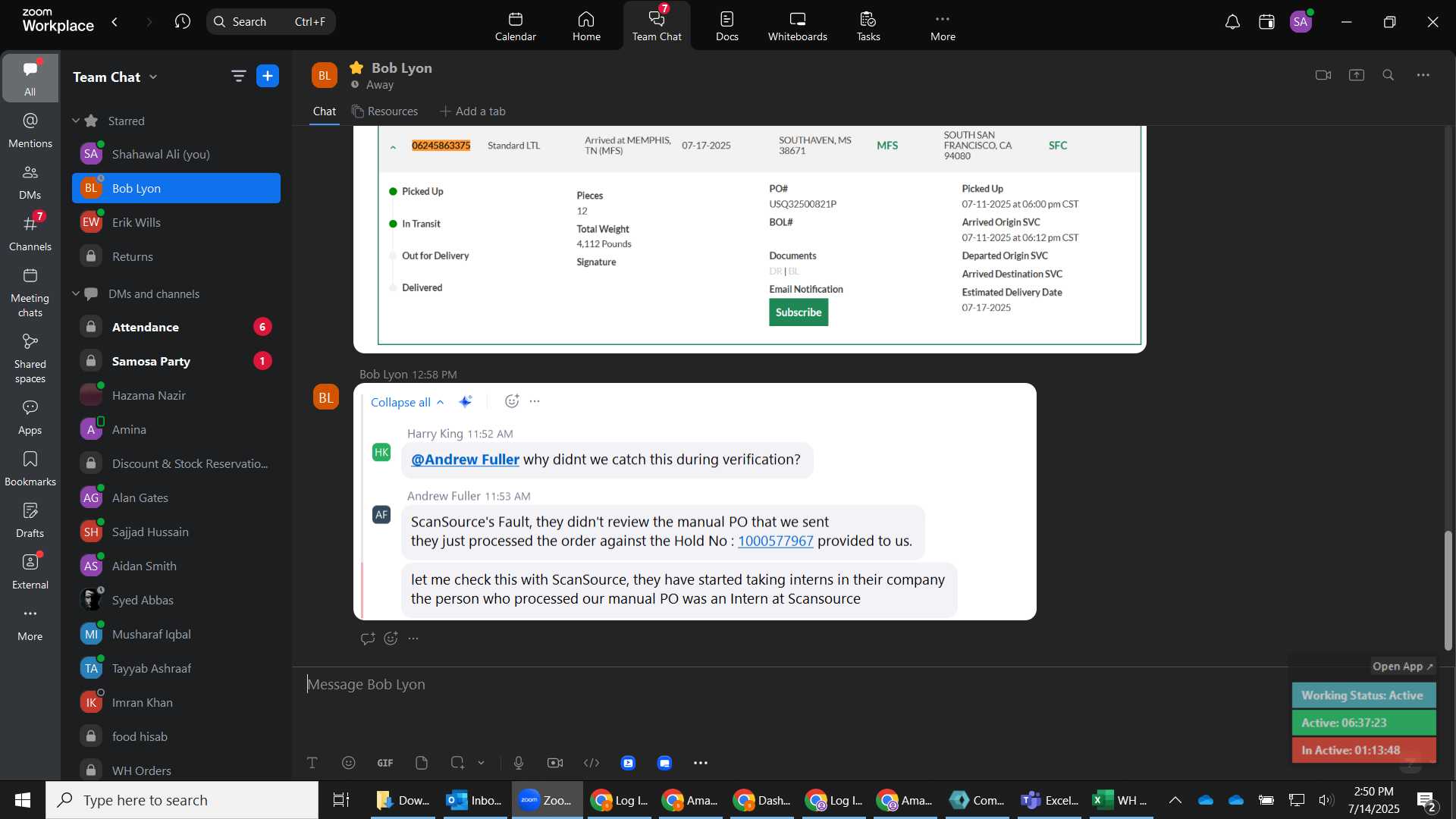Screen dimensions: 1456x819
Task: Show hidden Windows tray icons
Action: [1175, 800]
